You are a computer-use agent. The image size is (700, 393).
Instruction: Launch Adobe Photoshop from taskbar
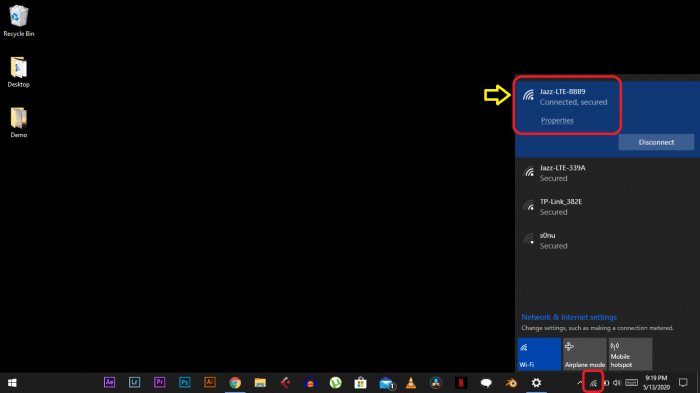184,383
